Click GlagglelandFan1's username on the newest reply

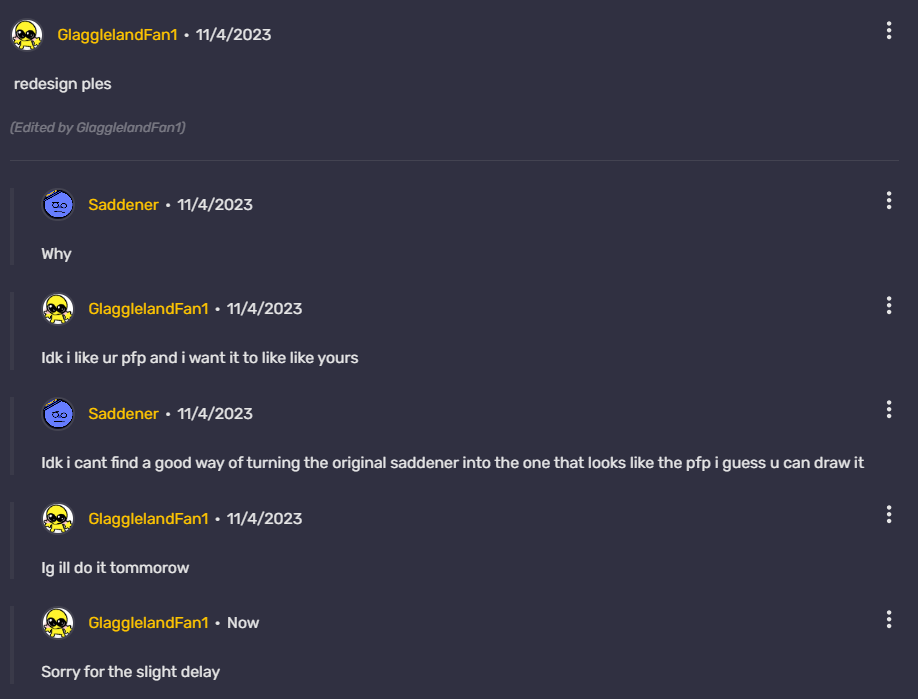coord(148,622)
